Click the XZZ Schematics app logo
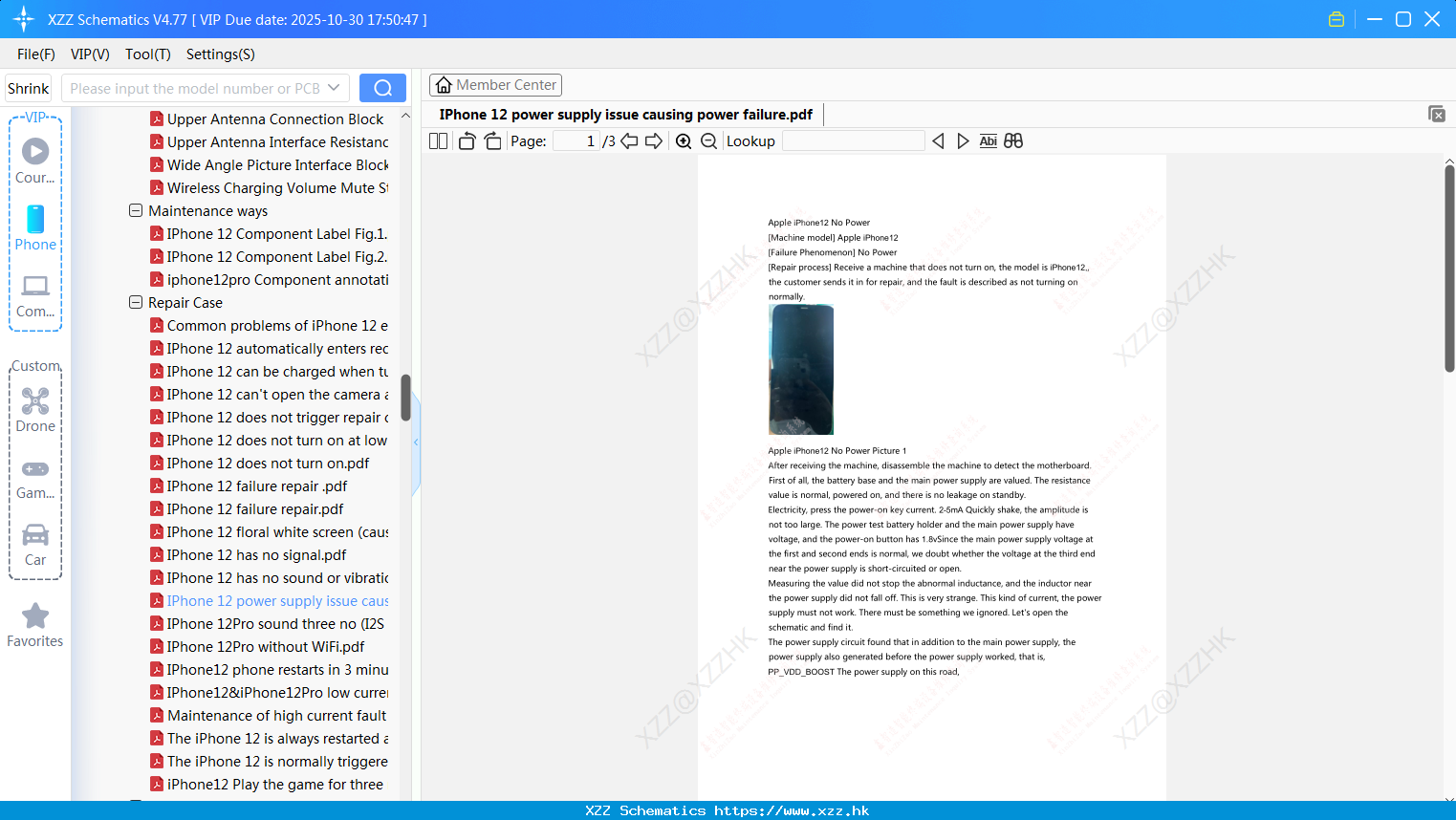 tap(24, 19)
